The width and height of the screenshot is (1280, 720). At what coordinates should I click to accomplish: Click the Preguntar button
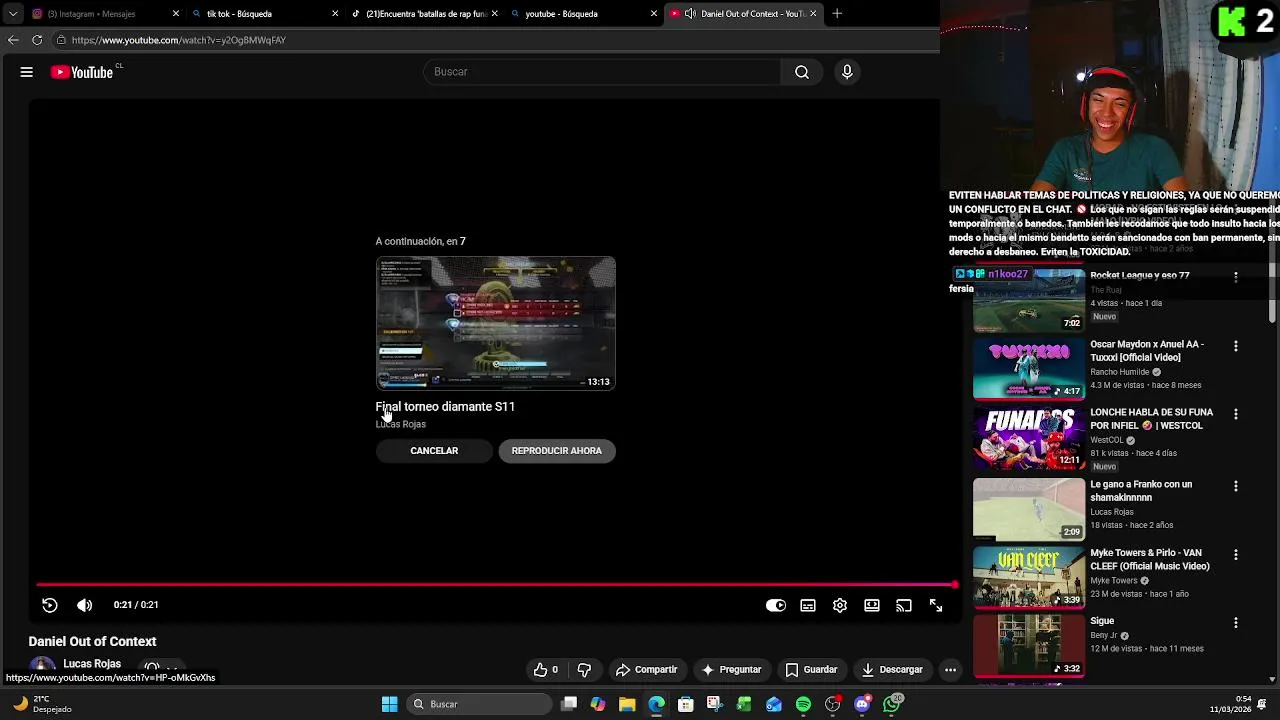(x=731, y=670)
